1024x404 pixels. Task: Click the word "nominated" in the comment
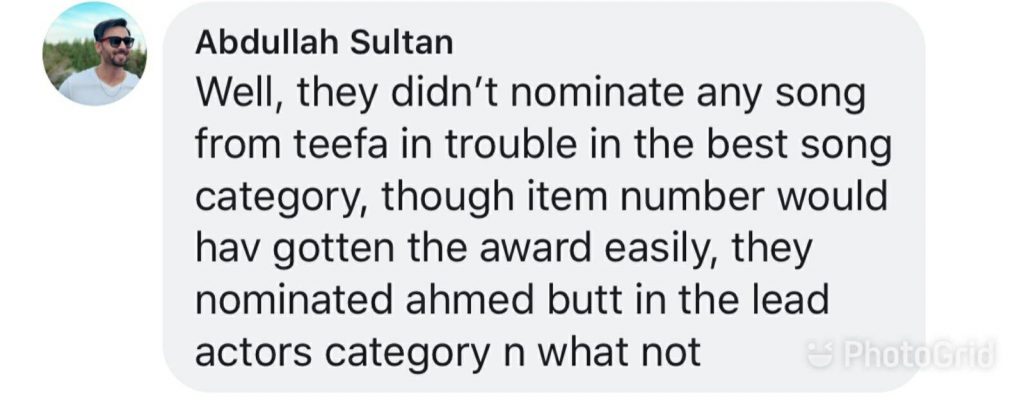click(295, 301)
